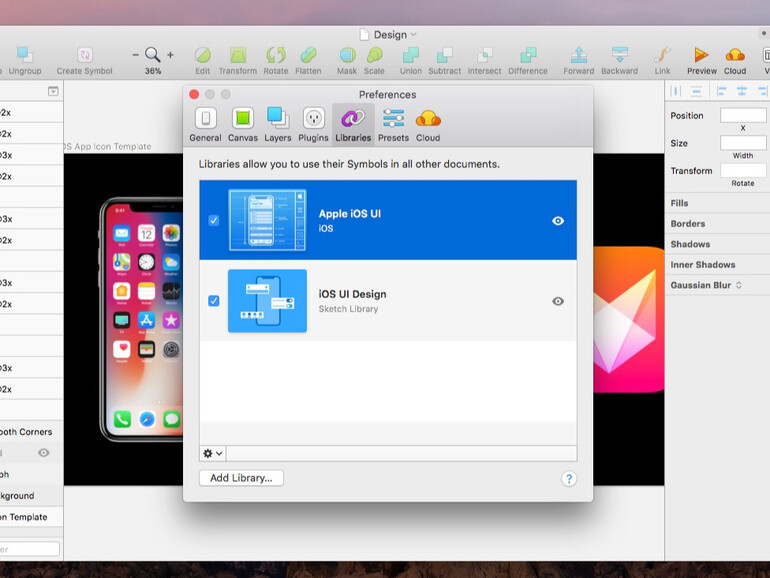Click the Intersect boolean icon
Image resolution: width=770 pixels, height=578 pixels.
[485, 55]
